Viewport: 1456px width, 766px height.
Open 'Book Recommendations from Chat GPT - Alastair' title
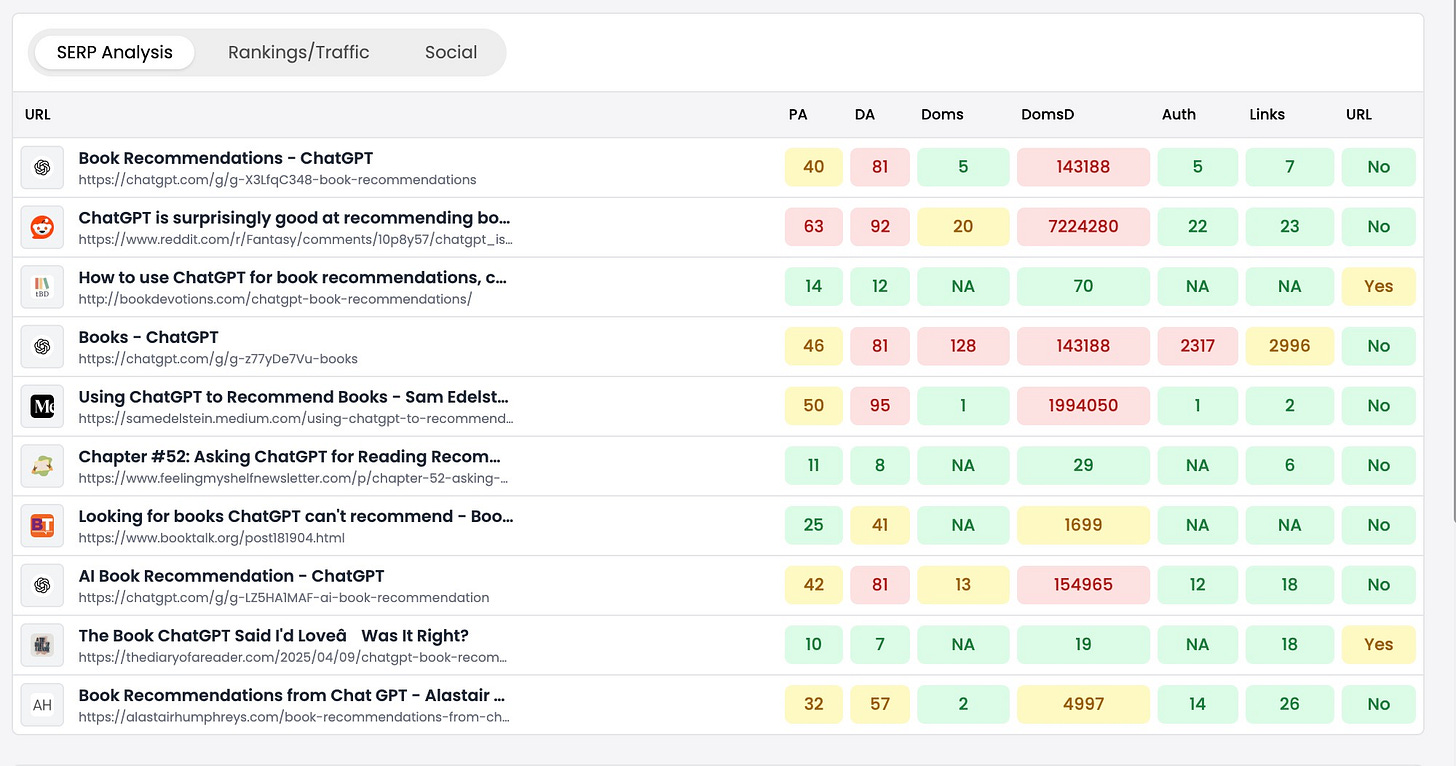291,695
